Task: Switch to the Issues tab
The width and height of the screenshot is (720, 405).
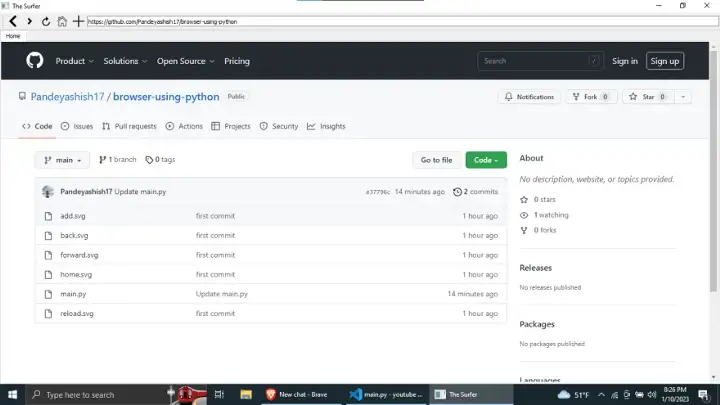Action: pos(77,126)
